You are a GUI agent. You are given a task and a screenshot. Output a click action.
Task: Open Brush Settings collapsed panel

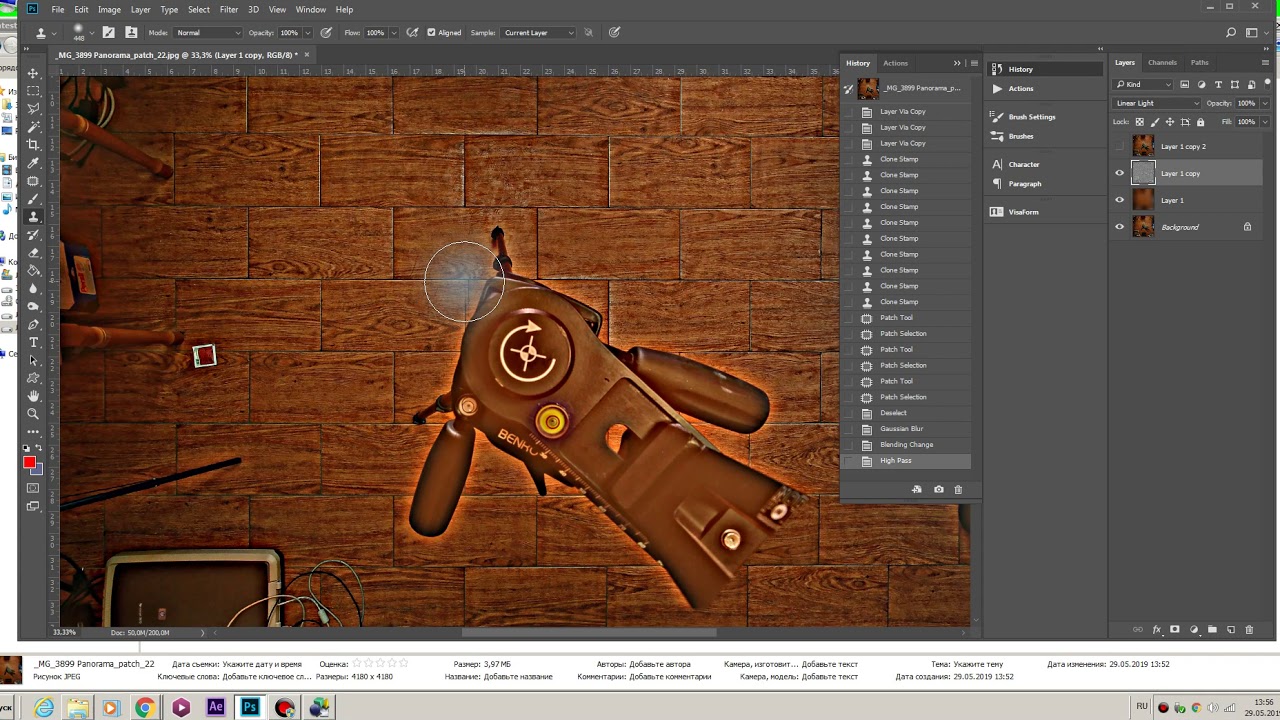point(1031,117)
